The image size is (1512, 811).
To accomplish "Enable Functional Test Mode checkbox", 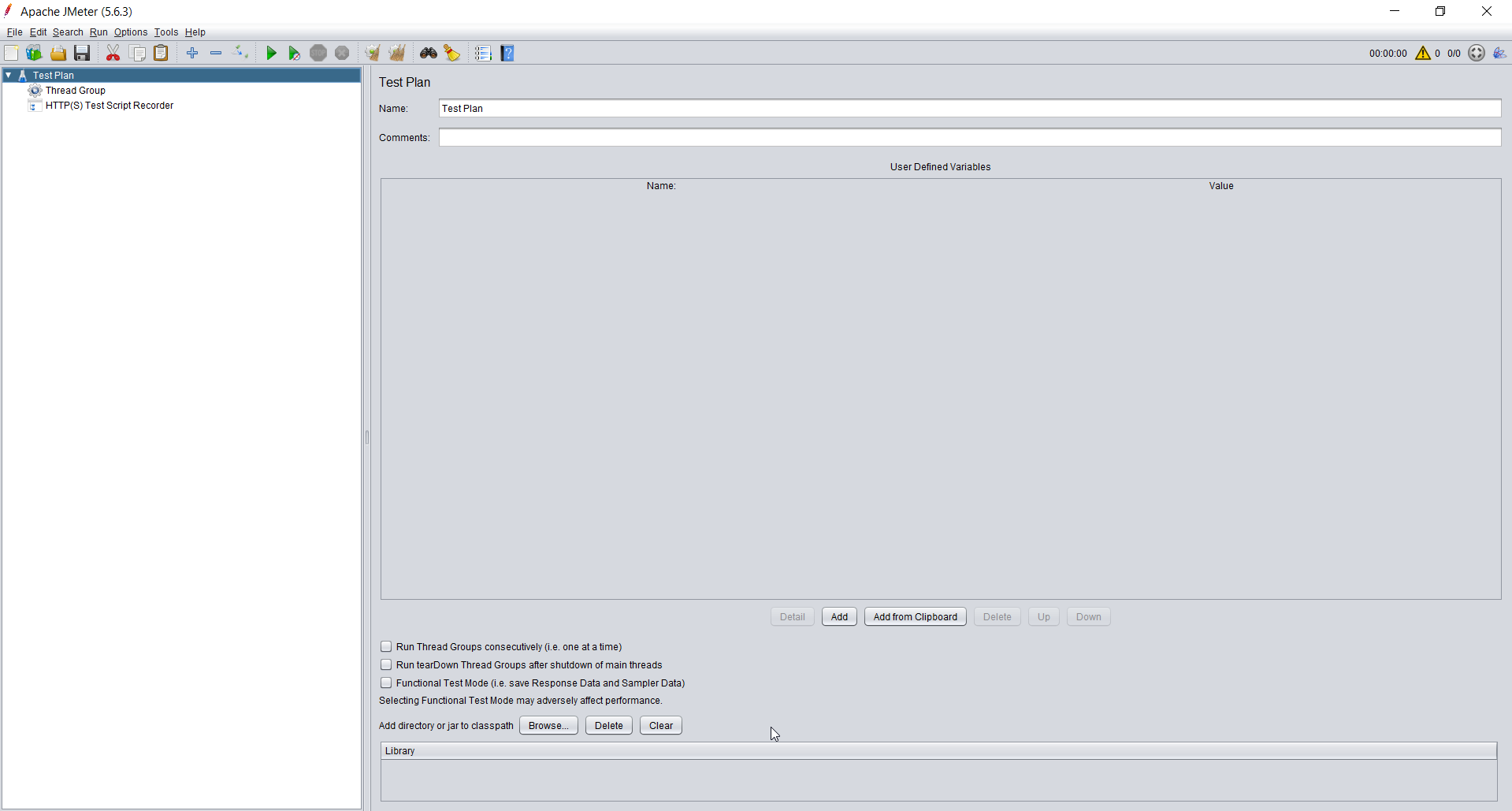I will (386, 683).
